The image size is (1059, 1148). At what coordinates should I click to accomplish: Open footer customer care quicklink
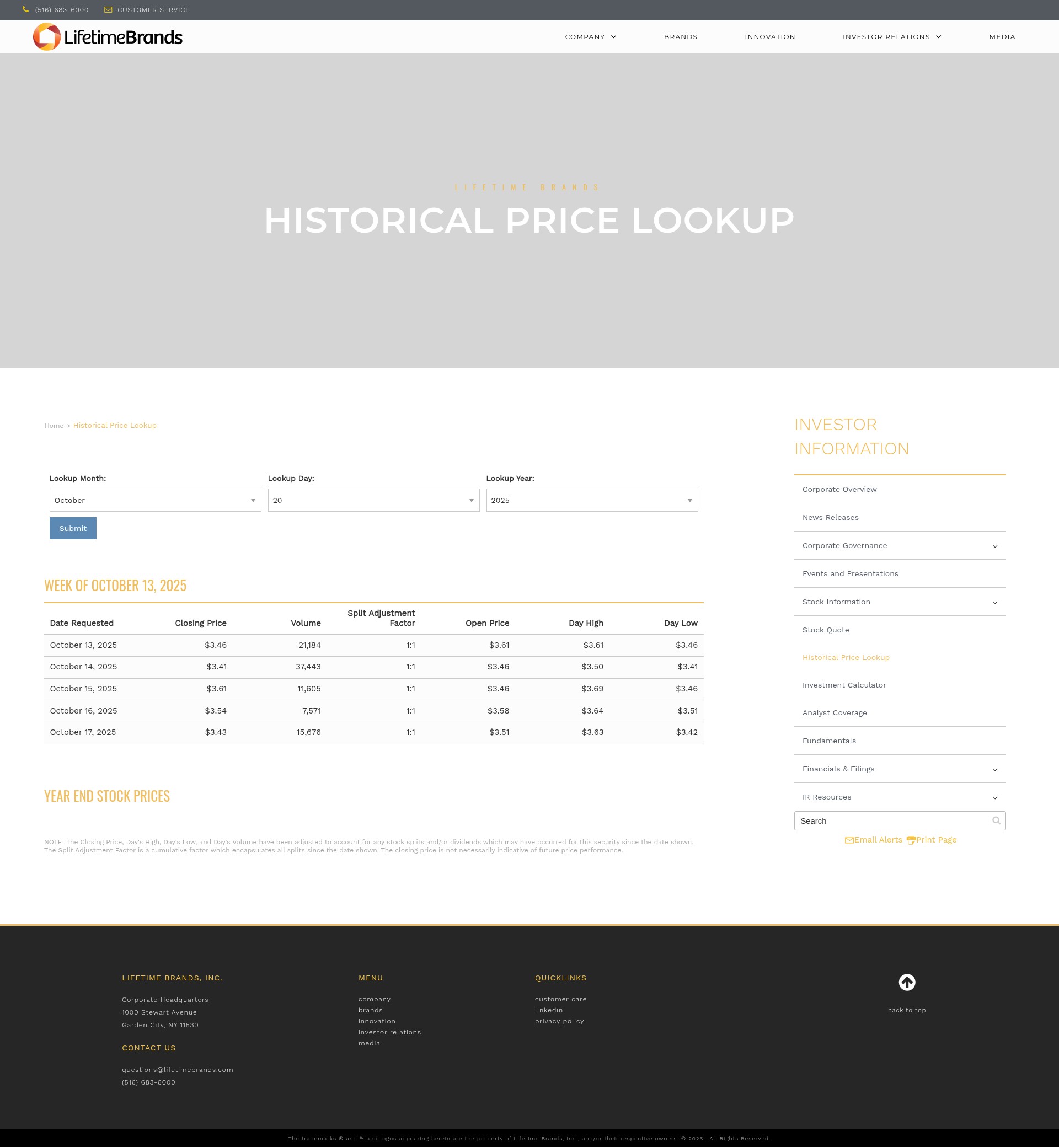point(560,999)
